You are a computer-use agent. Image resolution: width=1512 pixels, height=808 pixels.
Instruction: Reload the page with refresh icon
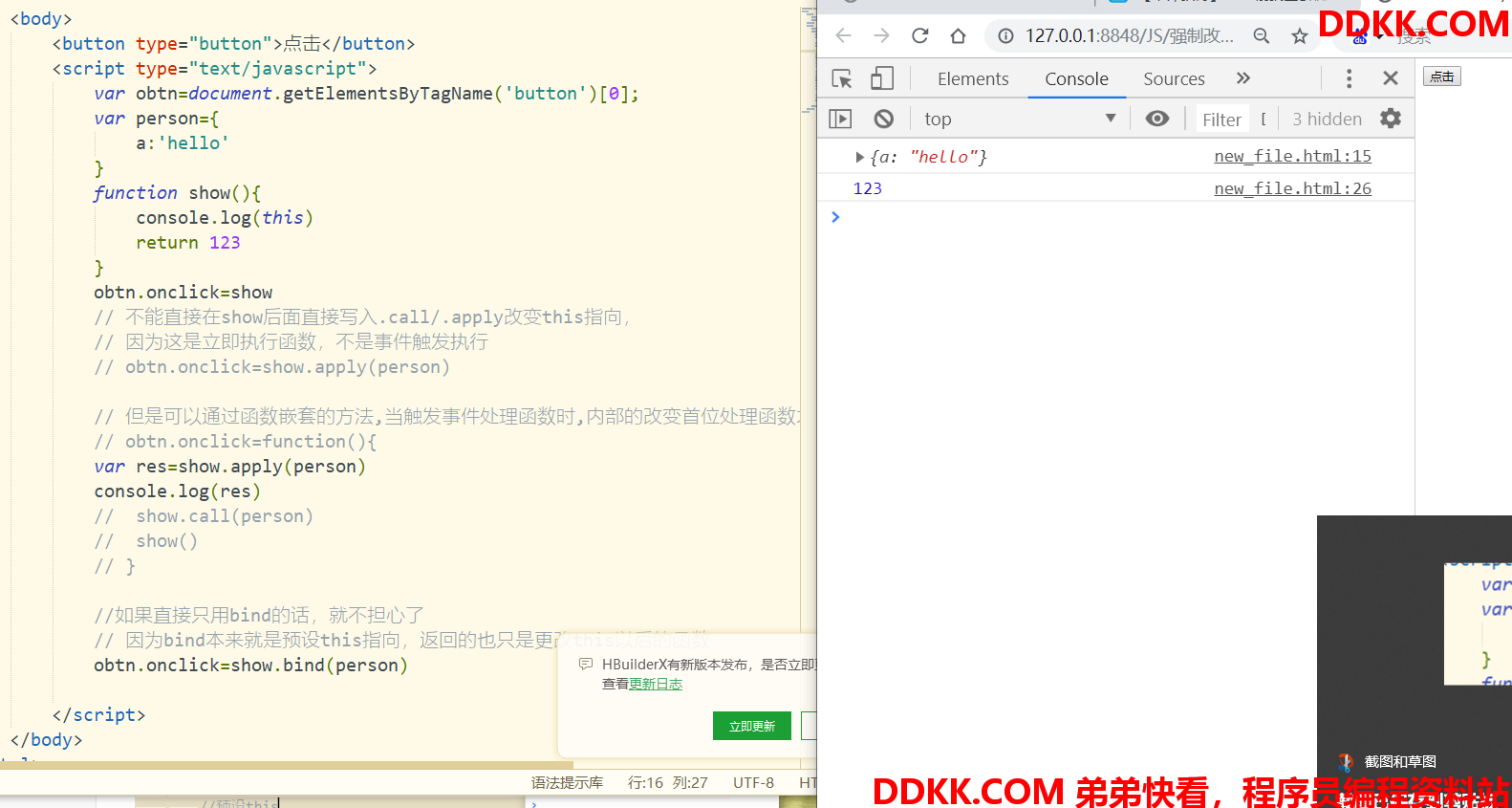pos(920,35)
